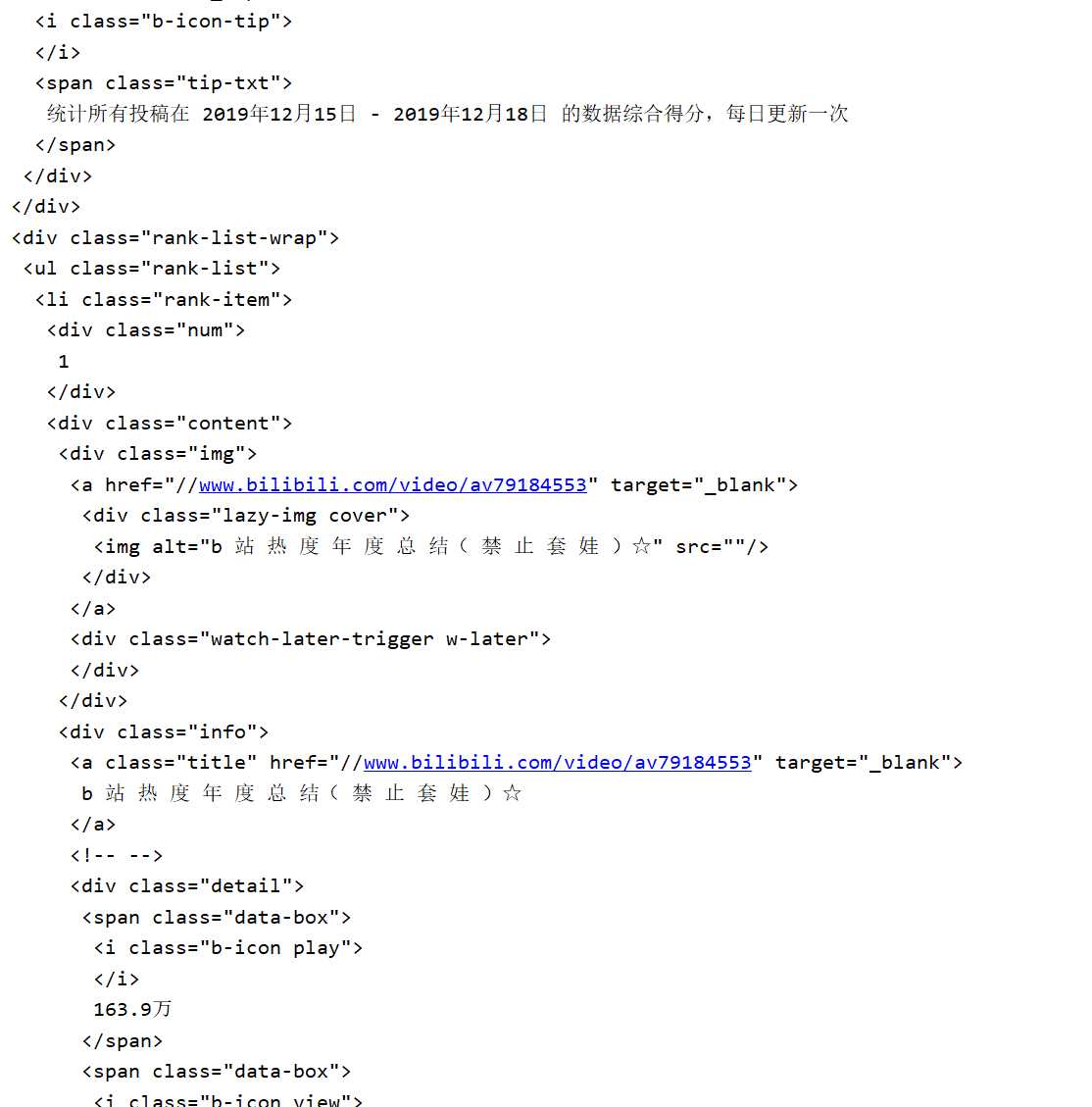This screenshot has width=1092, height=1107.
Task: Click the empty HTML comment line
Action: (117, 856)
